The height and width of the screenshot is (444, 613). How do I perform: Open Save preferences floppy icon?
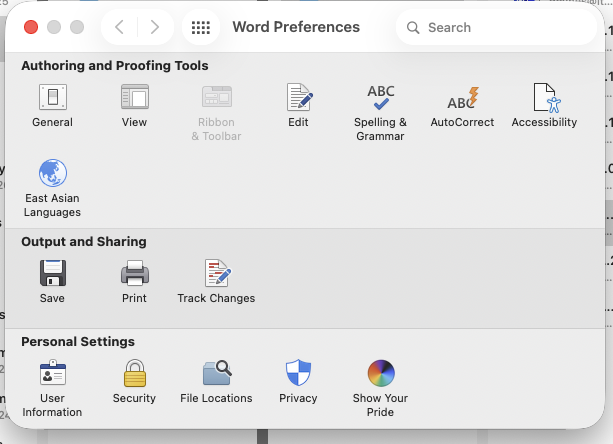[x=52, y=273]
